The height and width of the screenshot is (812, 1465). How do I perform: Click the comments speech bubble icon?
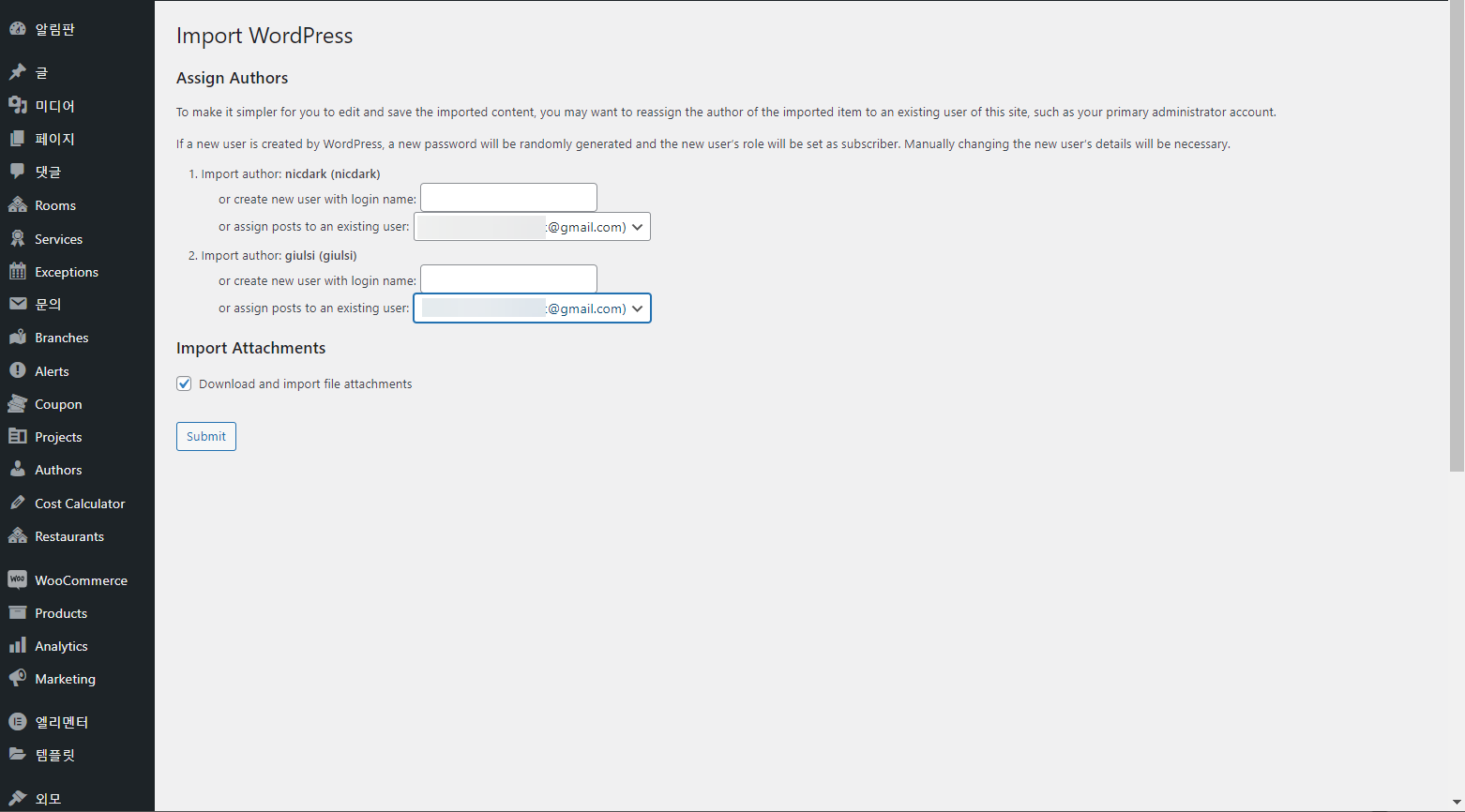point(17,172)
